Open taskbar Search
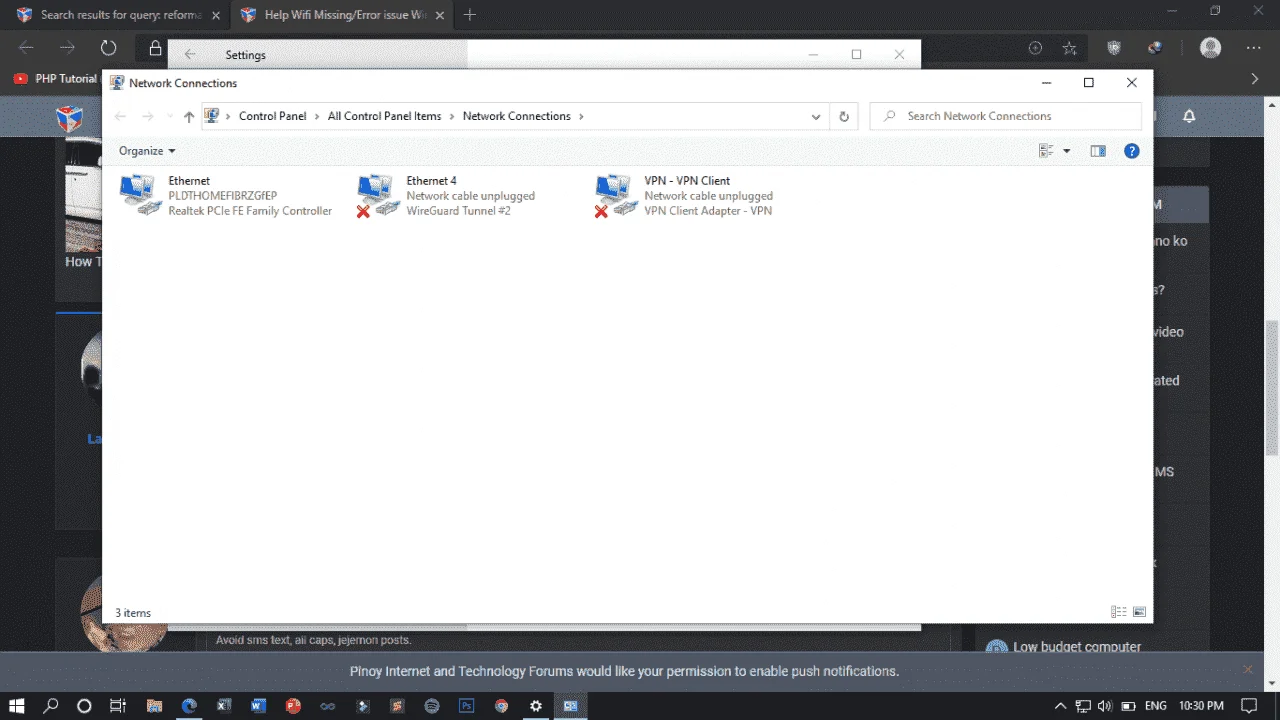Screen dimensions: 1280x720 click(51, 705)
